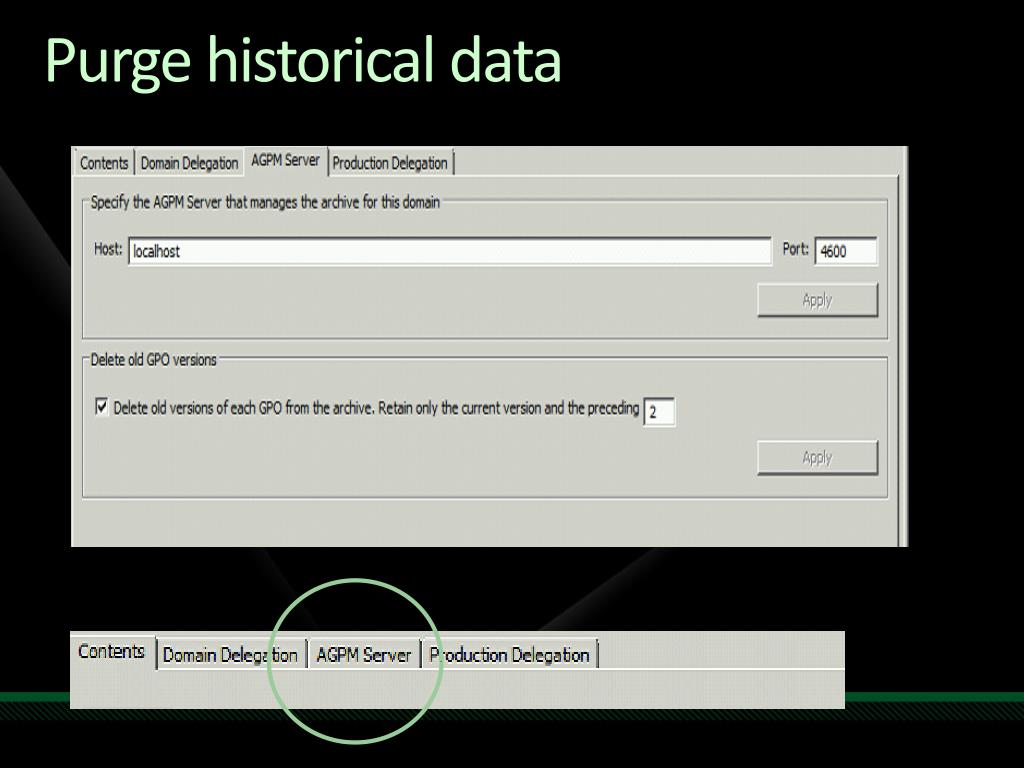Open Production Delegation tab in upper dialog
The height and width of the screenshot is (768, 1024).
pos(390,163)
